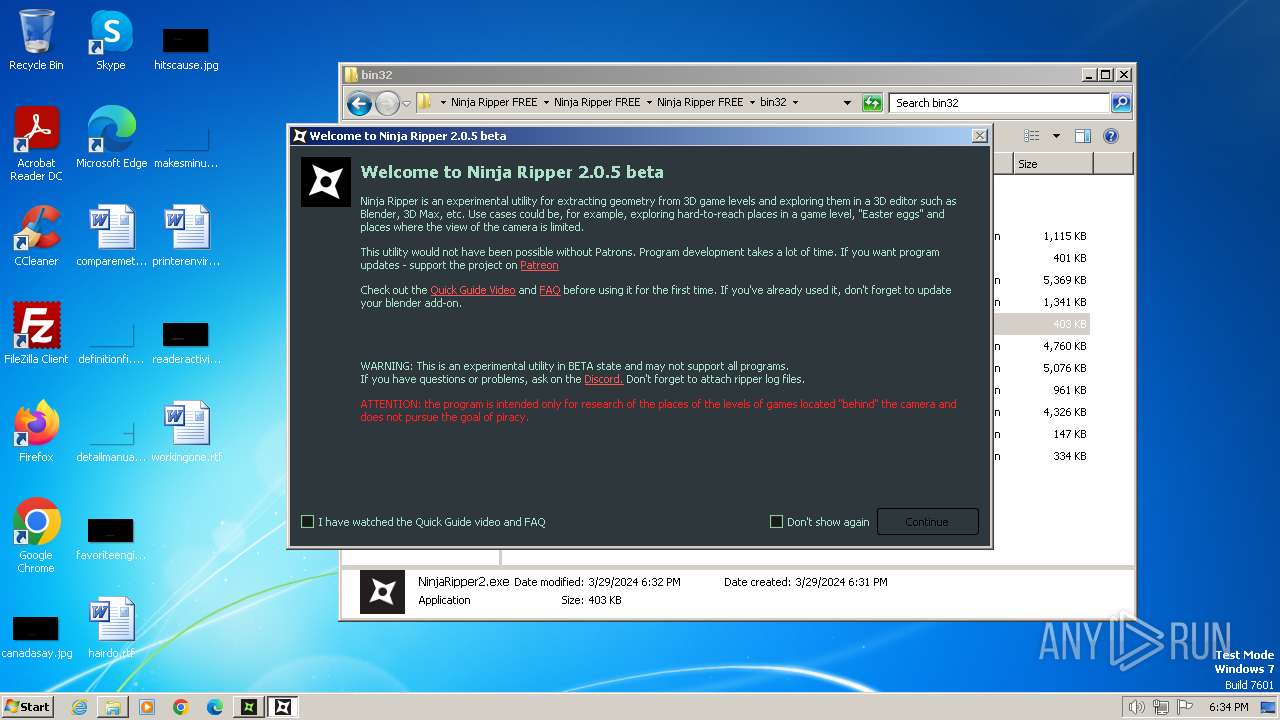The height and width of the screenshot is (720, 1280).
Task: Launch FileZilla Client from the desktop
Action: 36,334
